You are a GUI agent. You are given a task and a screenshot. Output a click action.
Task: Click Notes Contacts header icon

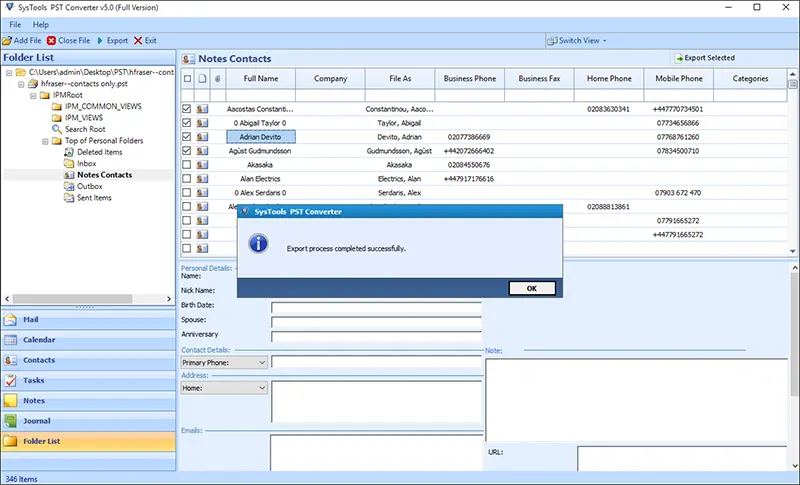point(188,59)
